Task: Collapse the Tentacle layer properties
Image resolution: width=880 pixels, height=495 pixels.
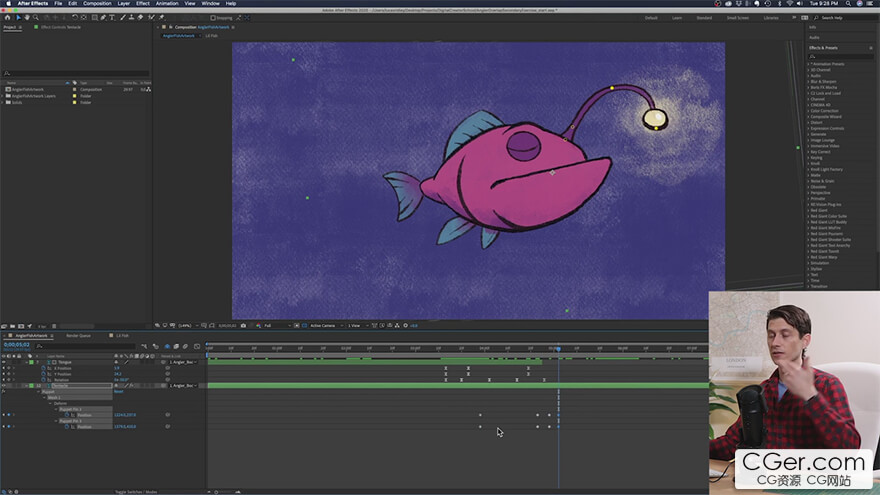Action: click(26, 386)
